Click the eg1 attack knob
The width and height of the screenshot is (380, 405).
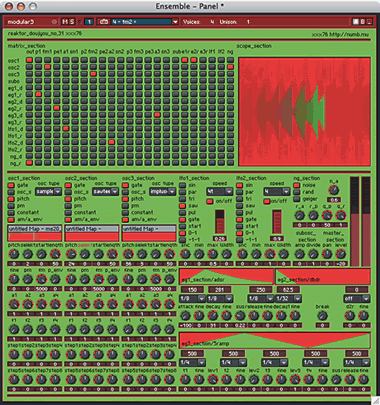click(185, 315)
